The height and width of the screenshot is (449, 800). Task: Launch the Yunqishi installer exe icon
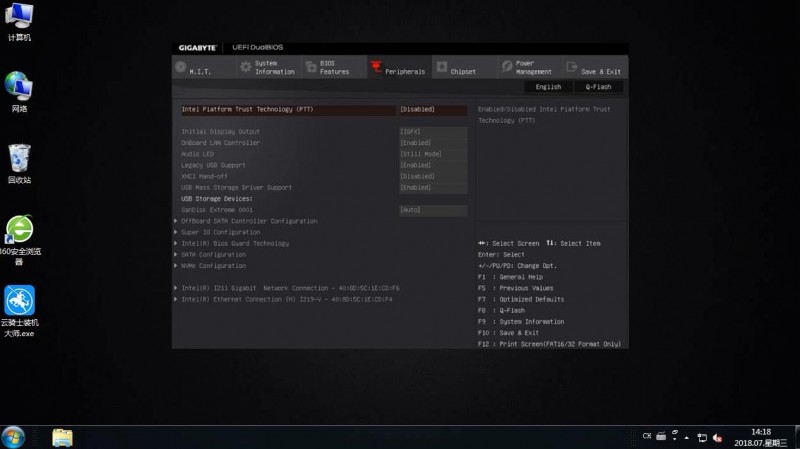pos(19,311)
